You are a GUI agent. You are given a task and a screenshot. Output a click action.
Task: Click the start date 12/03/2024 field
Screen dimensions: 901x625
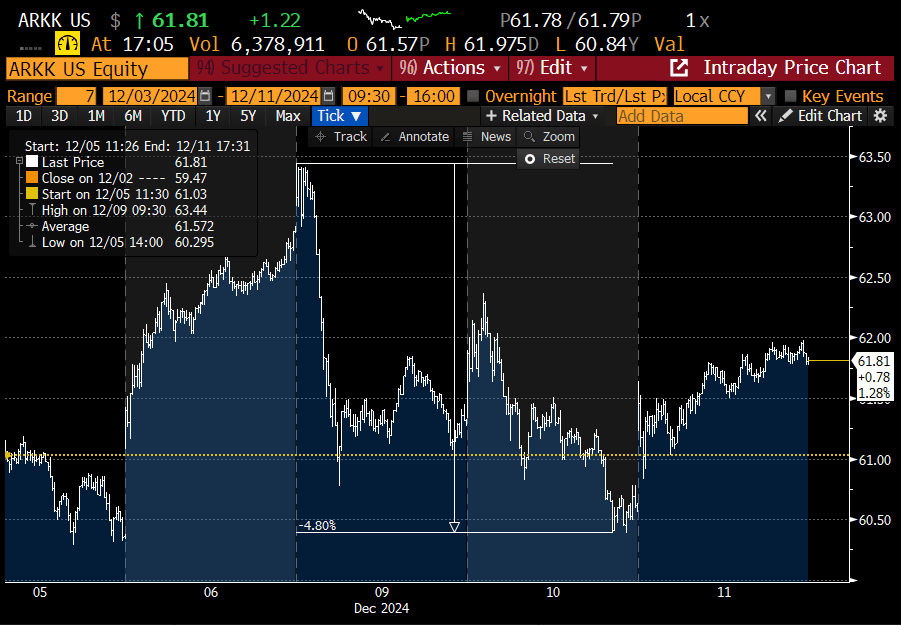point(151,96)
